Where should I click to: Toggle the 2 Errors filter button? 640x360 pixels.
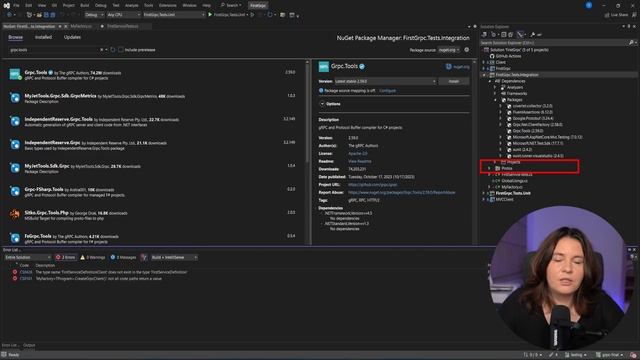point(66,258)
